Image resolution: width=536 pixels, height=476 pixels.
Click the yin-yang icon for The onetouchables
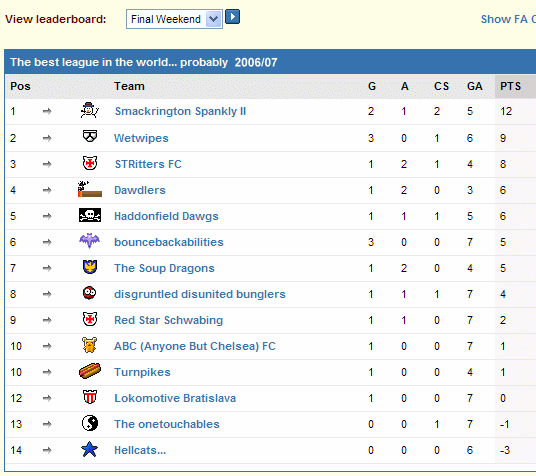pyautogui.click(x=90, y=423)
